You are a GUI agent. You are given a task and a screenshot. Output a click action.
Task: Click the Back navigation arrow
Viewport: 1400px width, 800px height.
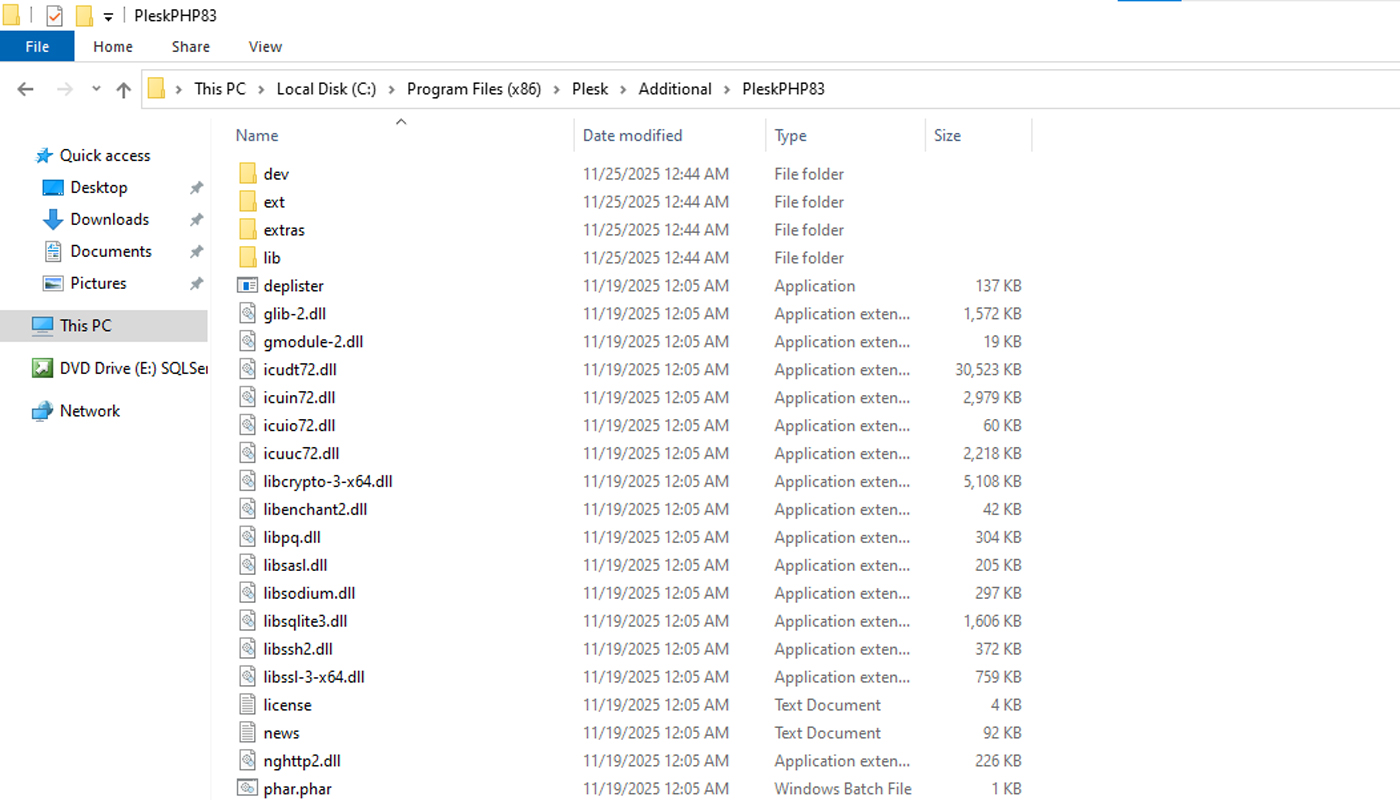[x=26, y=89]
